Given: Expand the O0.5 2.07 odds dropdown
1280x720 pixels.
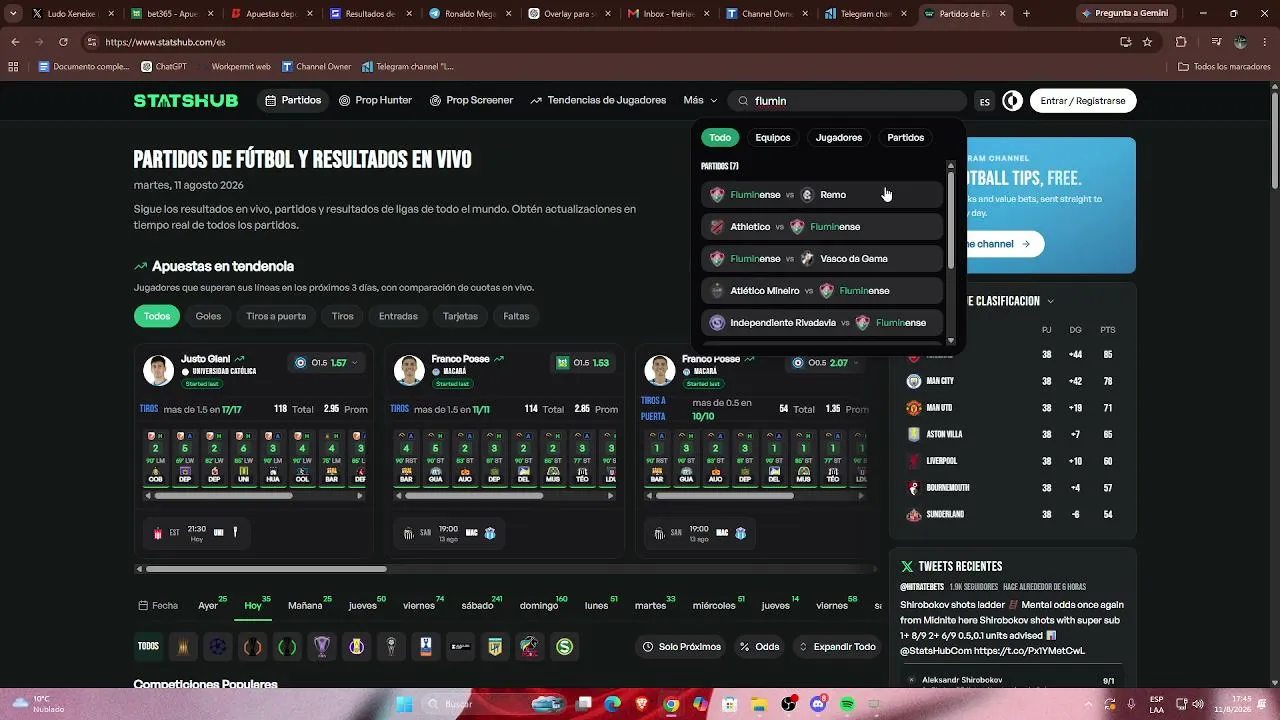Looking at the screenshot, I should [826, 363].
